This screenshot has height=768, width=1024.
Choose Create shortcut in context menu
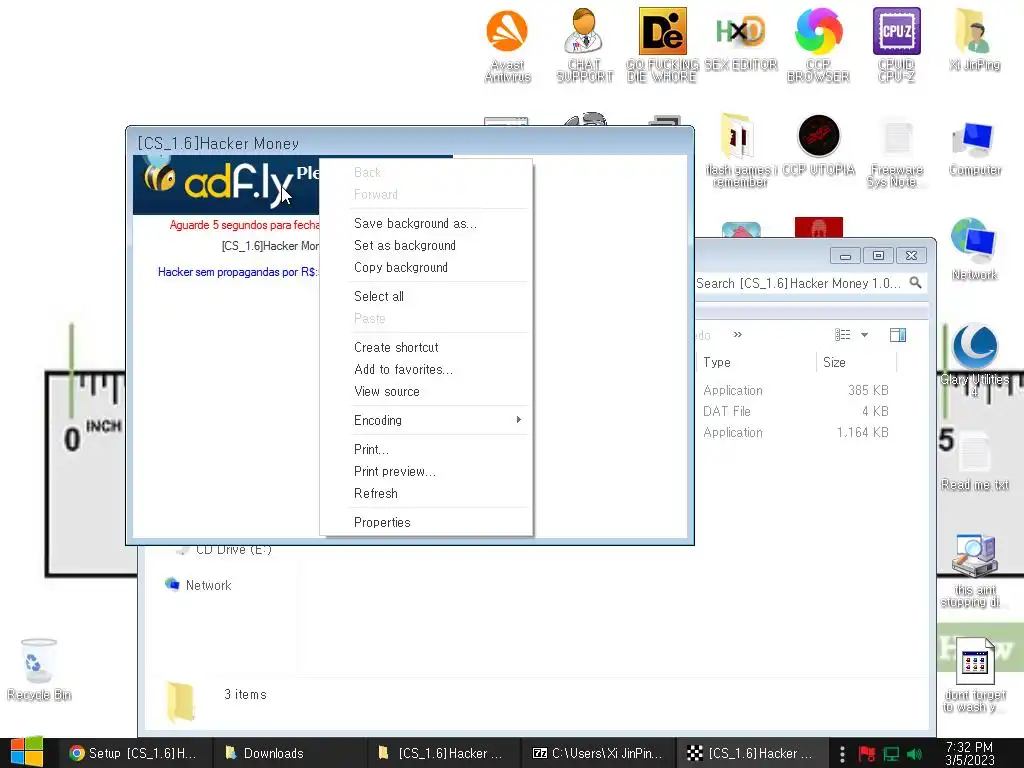(x=426, y=347)
